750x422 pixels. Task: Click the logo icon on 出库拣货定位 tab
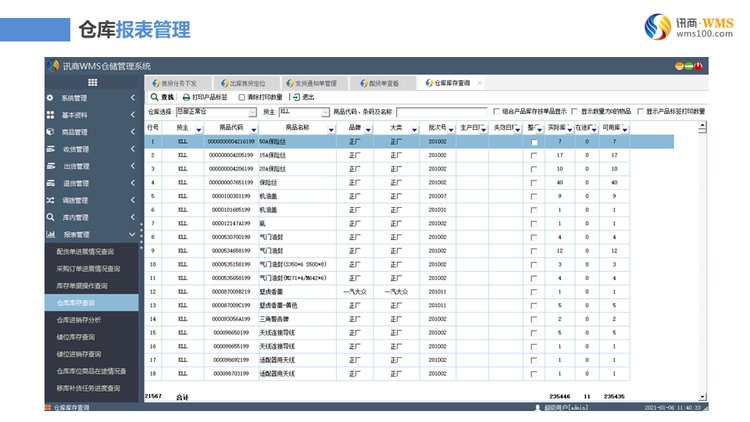coord(225,83)
